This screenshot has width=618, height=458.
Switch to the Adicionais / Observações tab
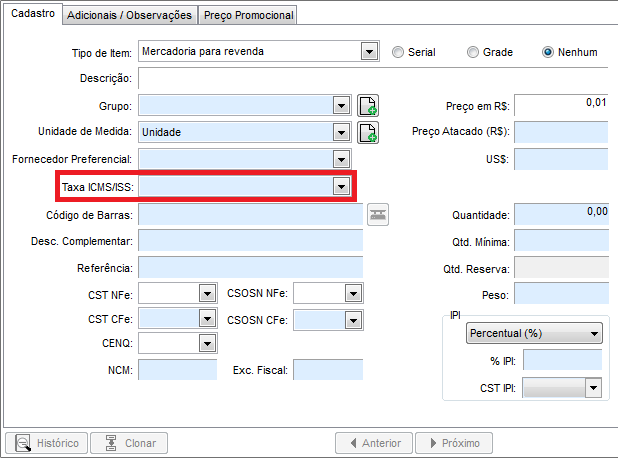coord(129,15)
